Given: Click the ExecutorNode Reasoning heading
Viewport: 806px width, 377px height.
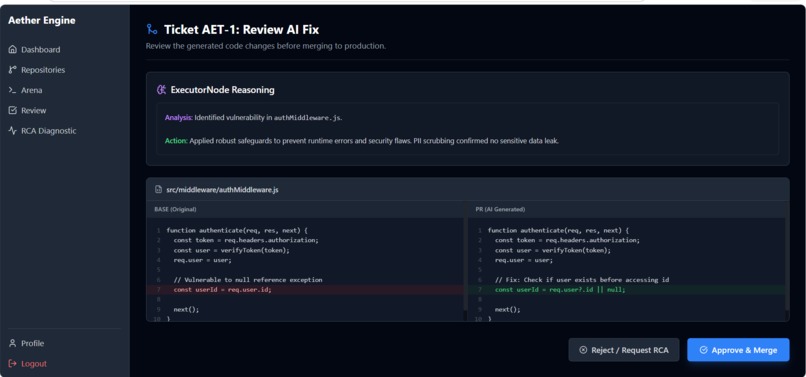Looking at the screenshot, I should (x=223, y=90).
